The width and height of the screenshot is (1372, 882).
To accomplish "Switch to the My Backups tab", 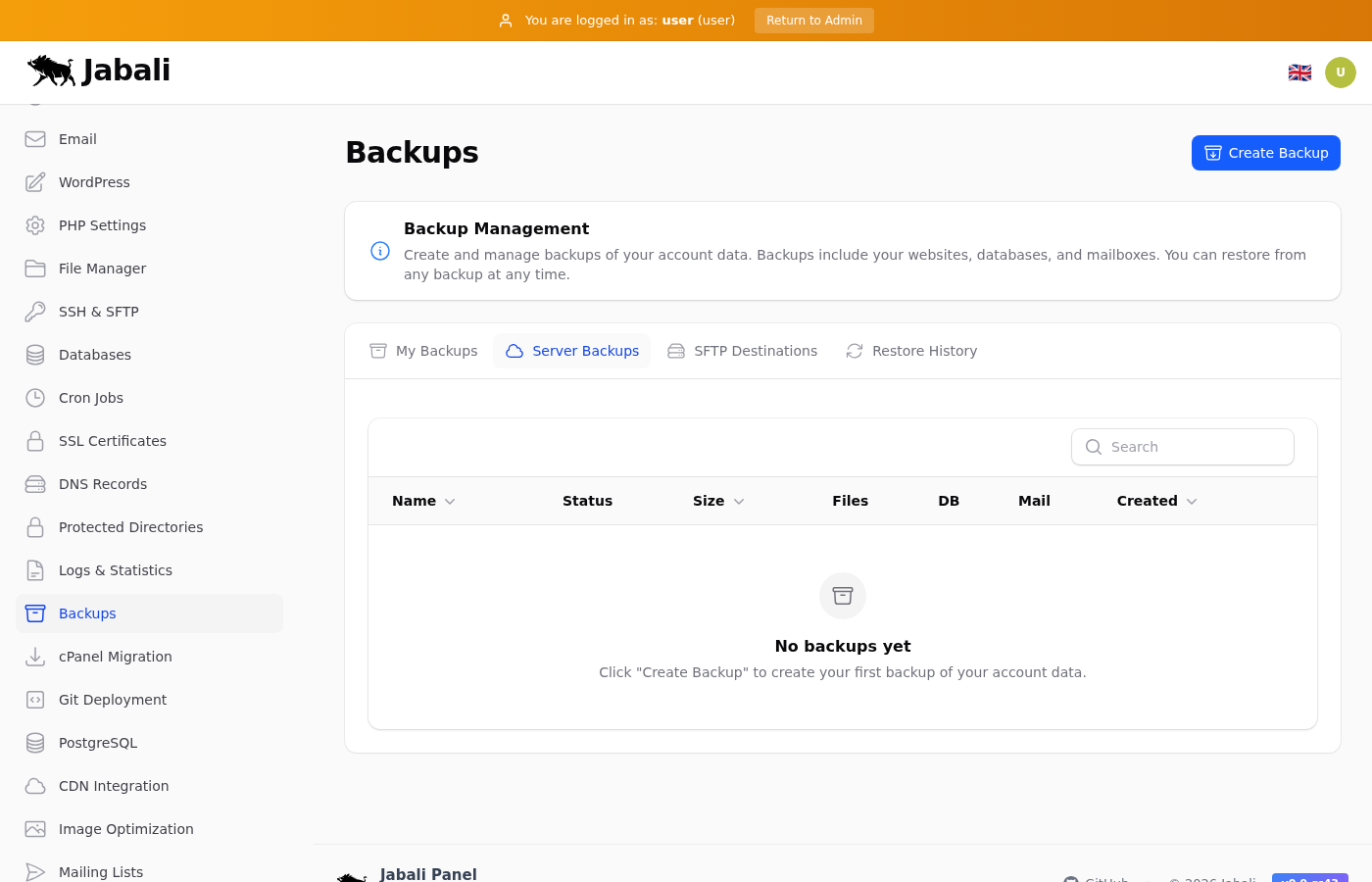I will [423, 351].
